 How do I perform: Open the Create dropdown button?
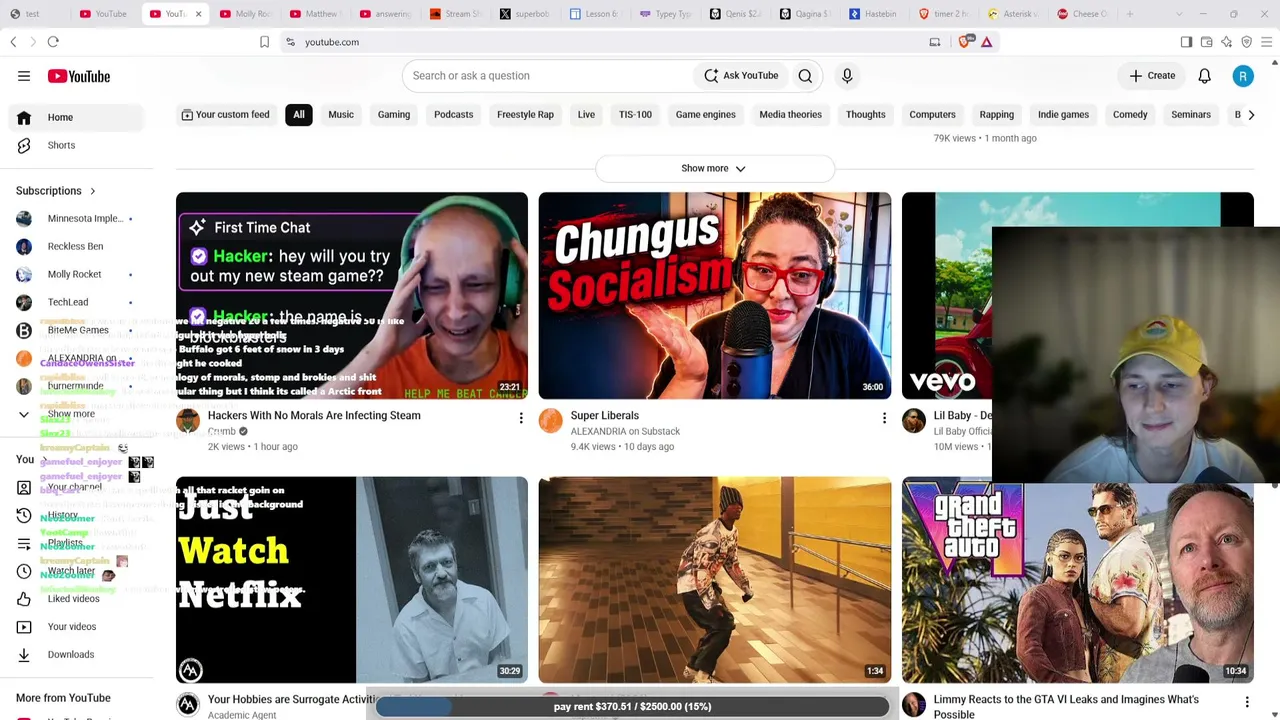[x=1152, y=76]
